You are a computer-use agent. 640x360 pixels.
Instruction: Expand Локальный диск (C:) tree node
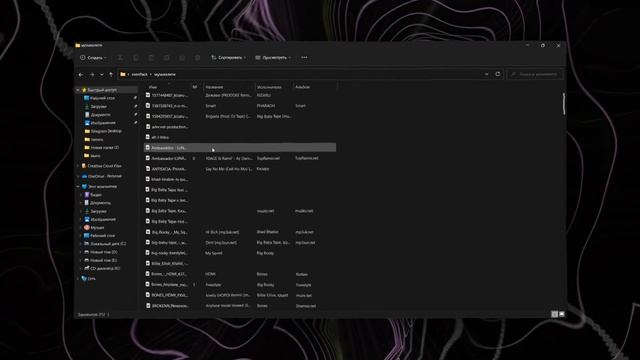(x=81, y=244)
